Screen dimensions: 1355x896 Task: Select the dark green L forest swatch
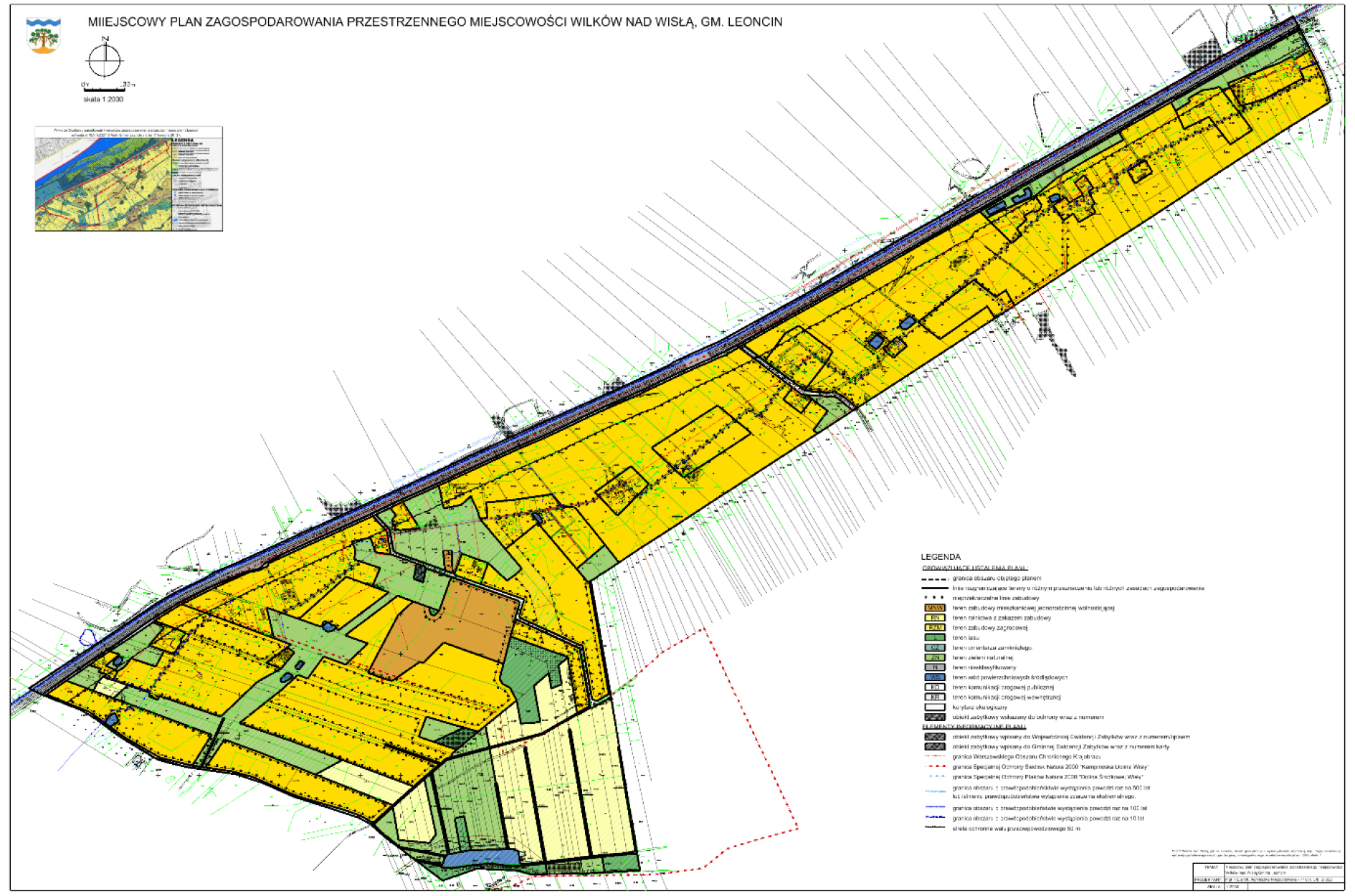[x=934, y=637]
